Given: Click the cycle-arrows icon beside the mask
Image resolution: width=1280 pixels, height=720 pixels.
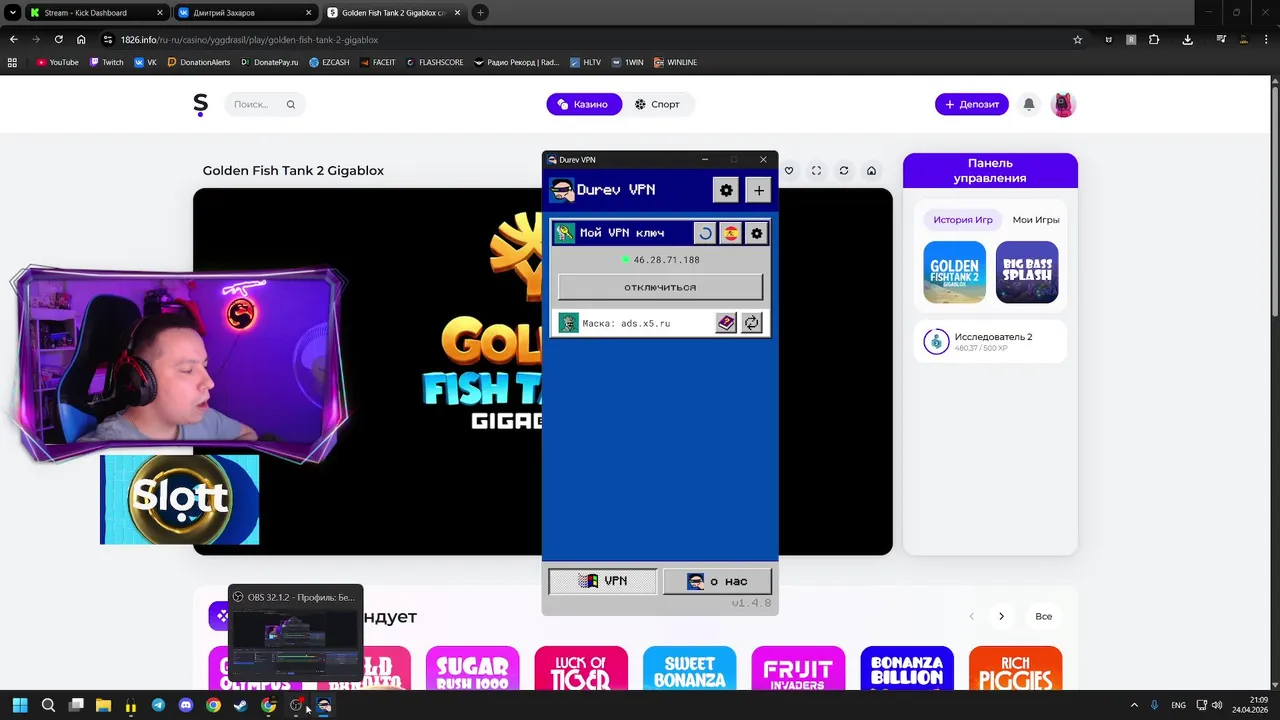Looking at the screenshot, I should (751, 323).
